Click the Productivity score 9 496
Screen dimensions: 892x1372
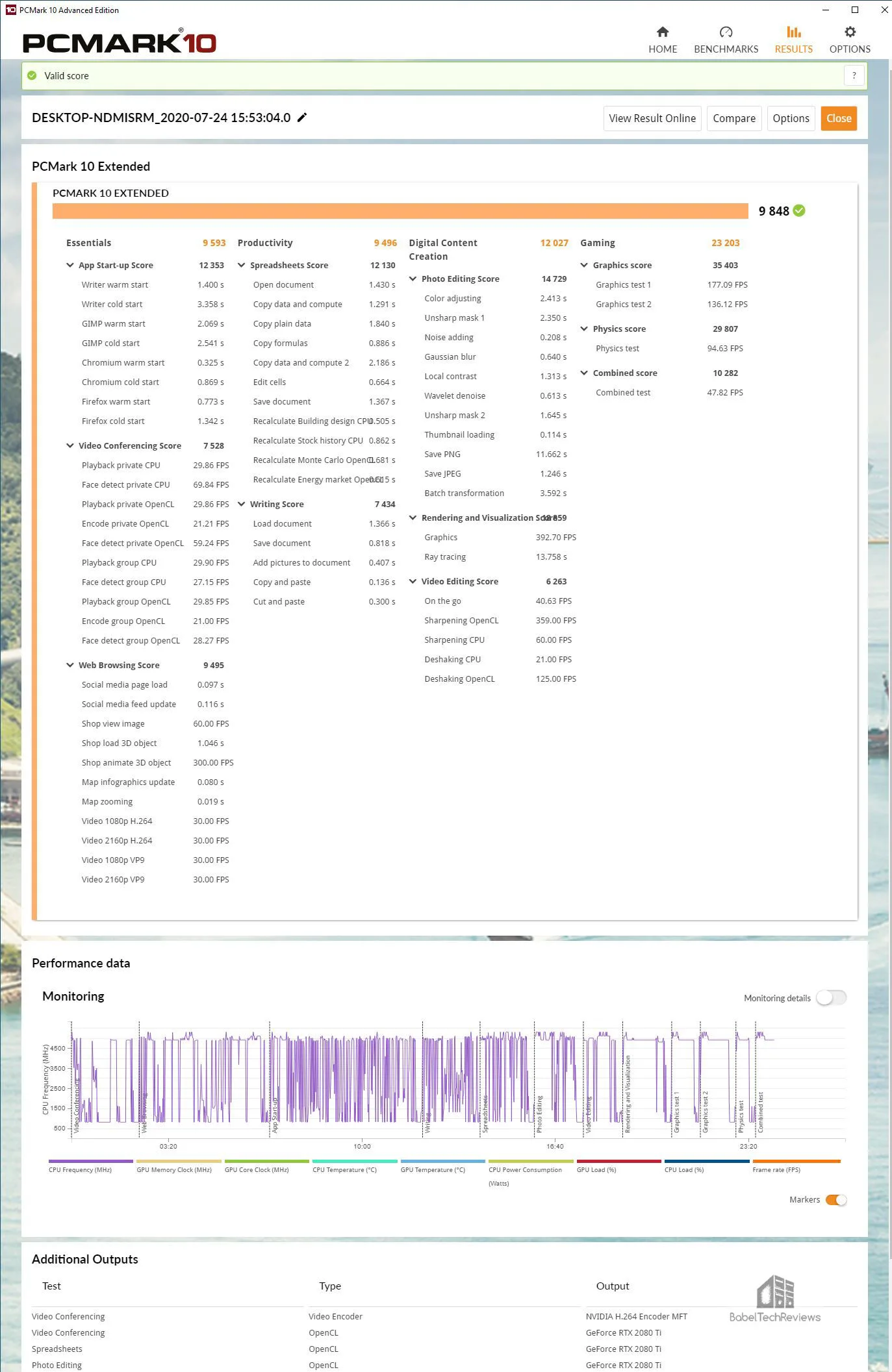point(385,243)
